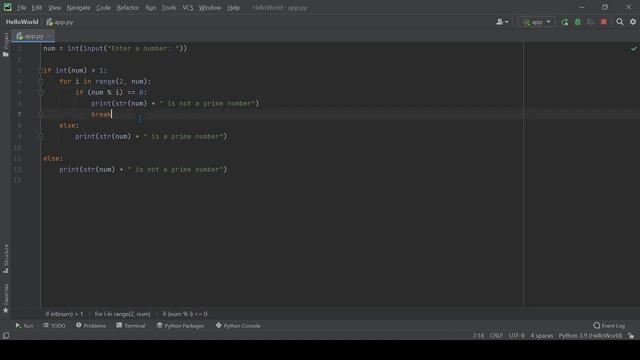Click line number 1 in the gutter

19,49
